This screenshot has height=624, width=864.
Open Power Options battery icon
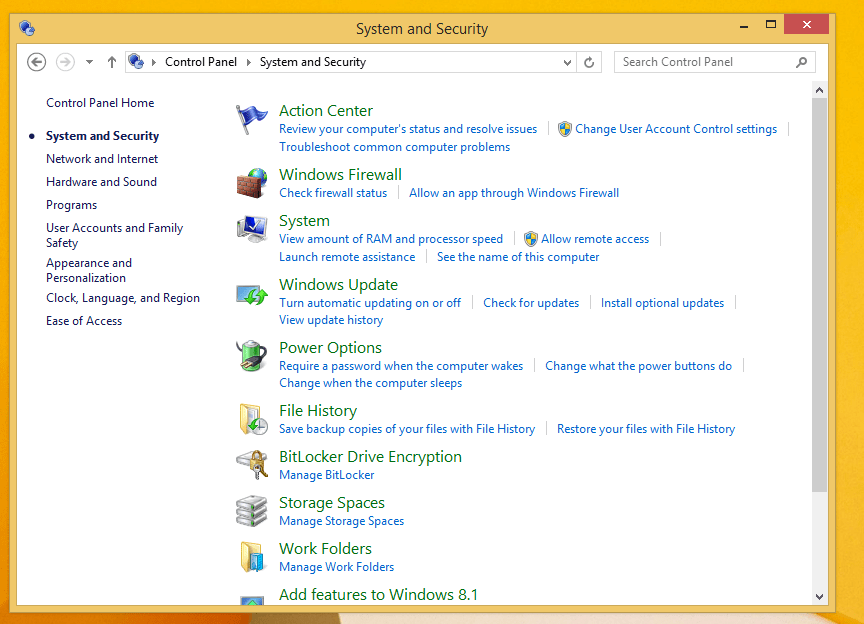pyautogui.click(x=252, y=356)
